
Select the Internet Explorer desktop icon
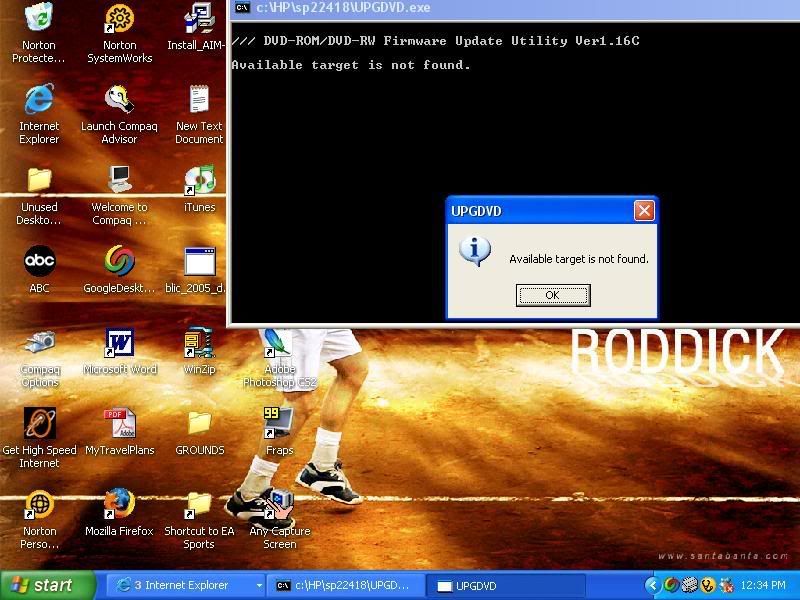(x=39, y=114)
